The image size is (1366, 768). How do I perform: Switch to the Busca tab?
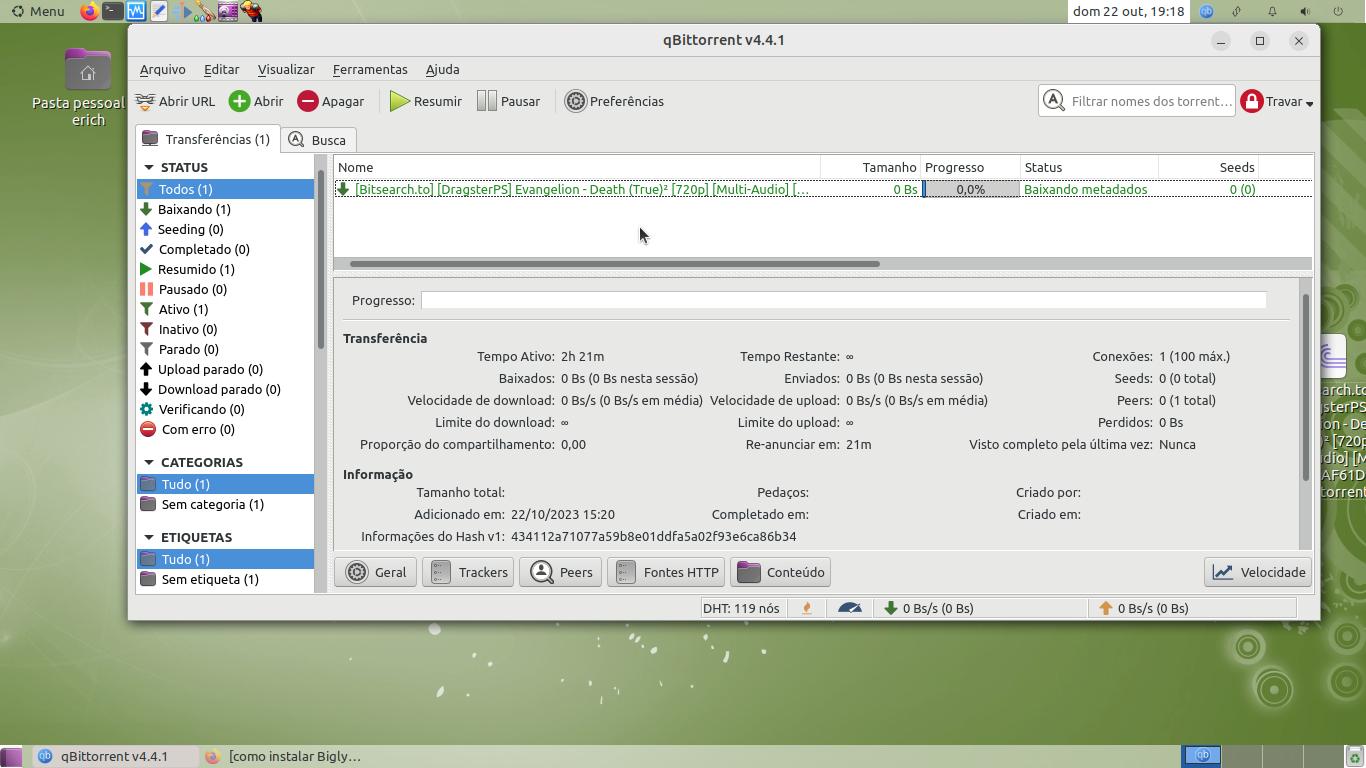click(x=318, y=140)
